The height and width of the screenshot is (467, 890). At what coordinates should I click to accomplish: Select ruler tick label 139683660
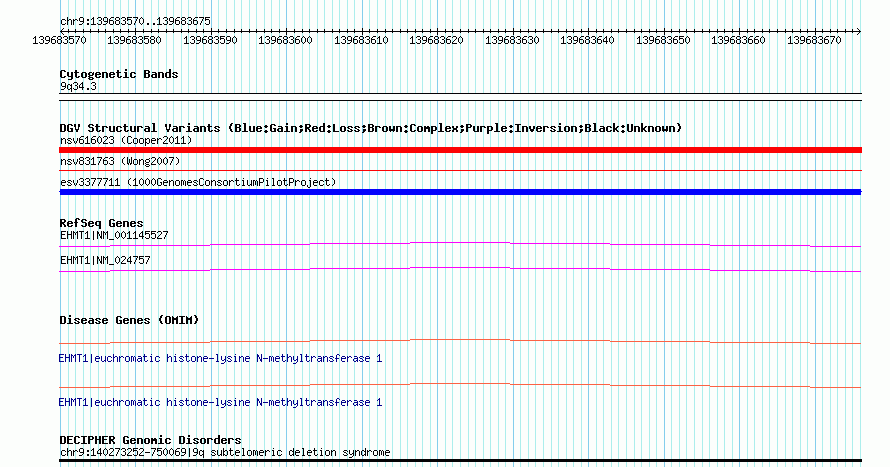tap(738, 40)
